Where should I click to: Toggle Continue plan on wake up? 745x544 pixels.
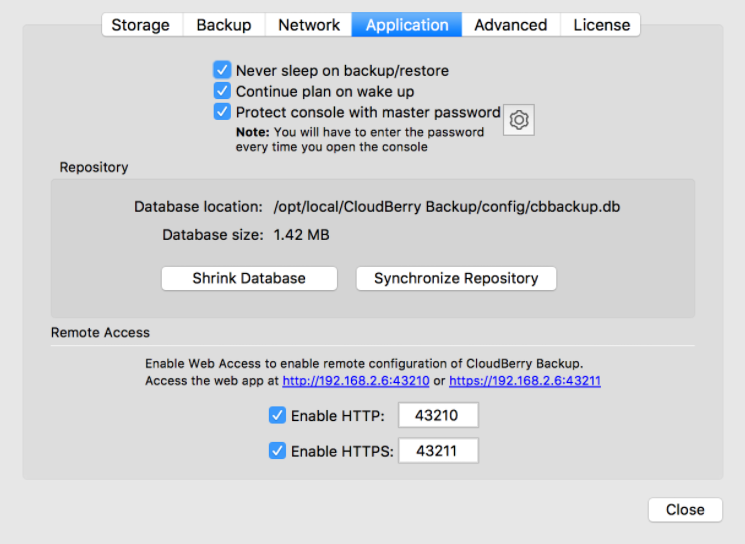tap(222, 91)
